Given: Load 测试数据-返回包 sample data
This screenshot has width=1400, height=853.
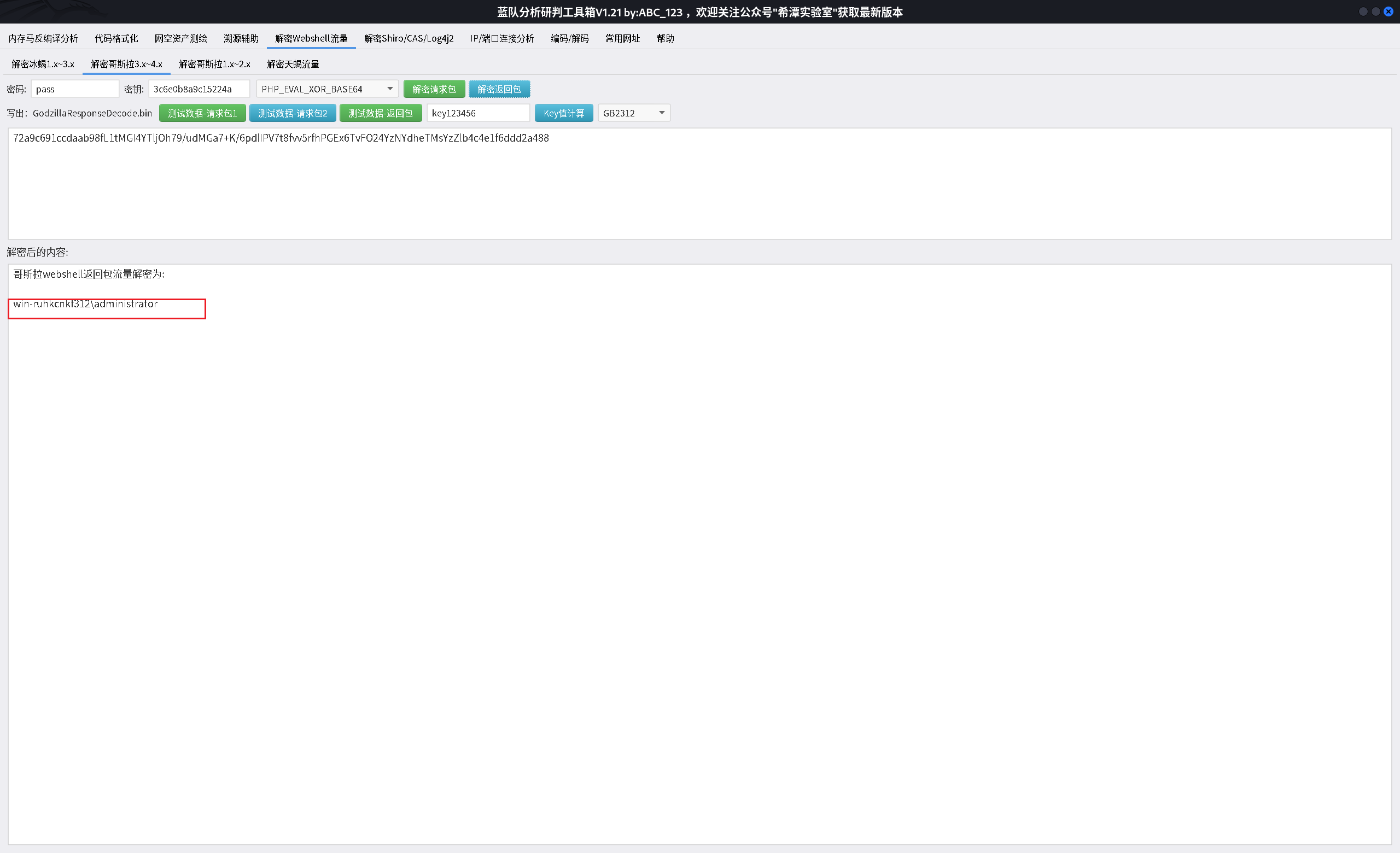Looking at the screenshot, I should coord(380,113).
